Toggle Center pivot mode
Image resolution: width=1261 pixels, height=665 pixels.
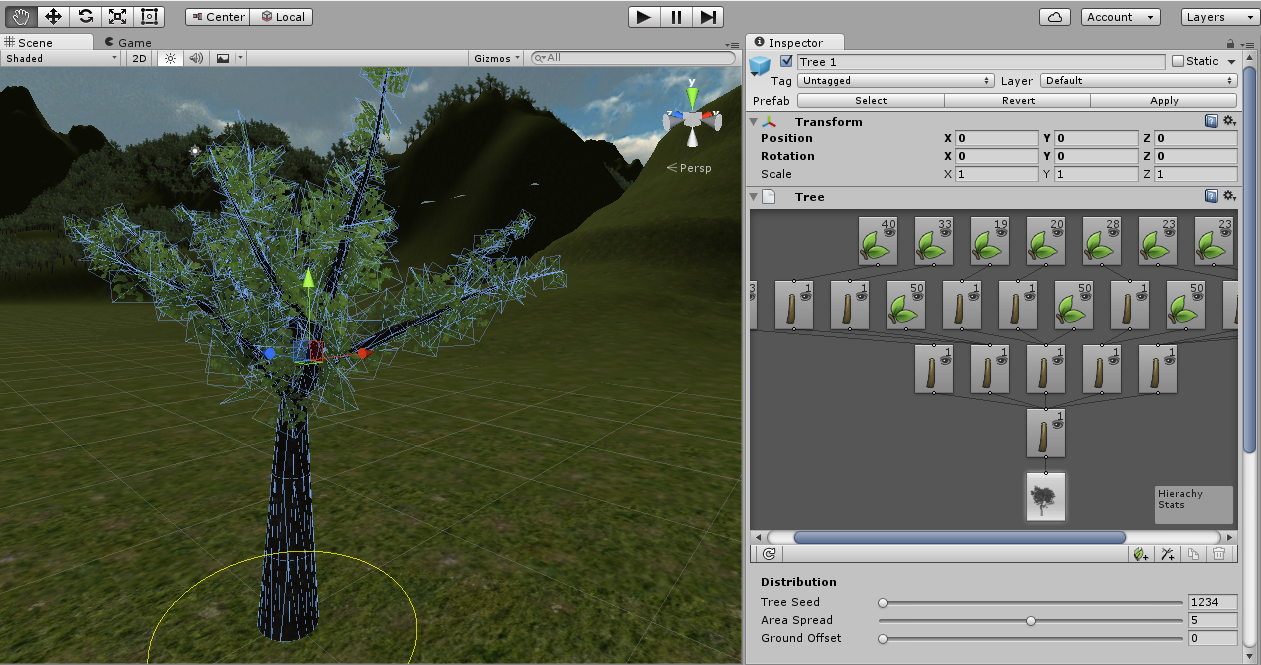tap(217, 17)
